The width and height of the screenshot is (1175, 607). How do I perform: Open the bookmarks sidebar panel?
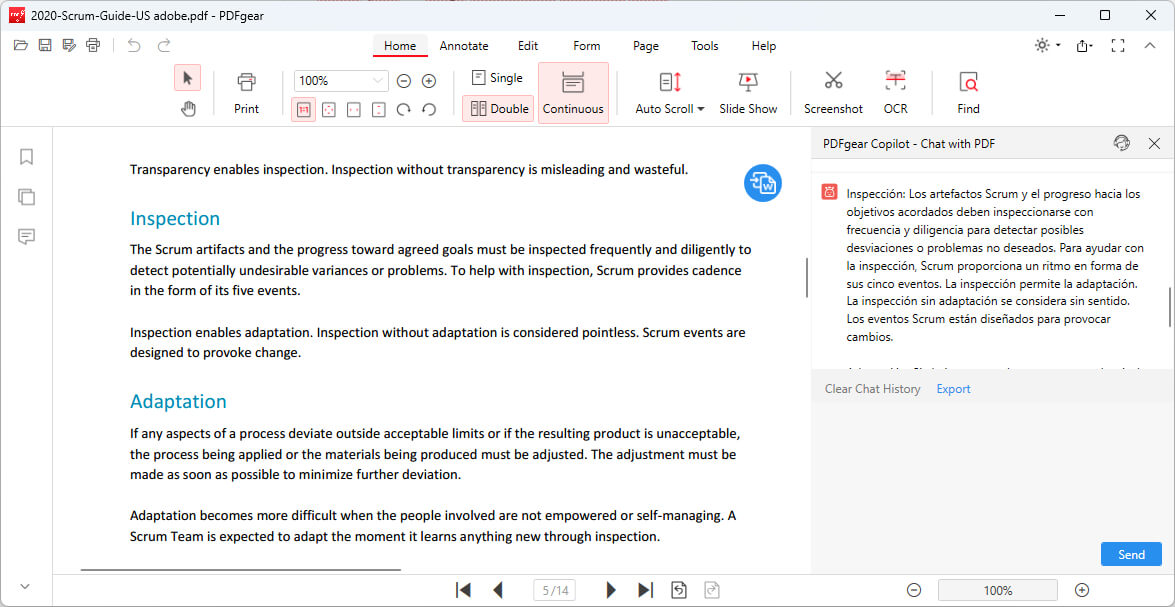coord(26,157)
